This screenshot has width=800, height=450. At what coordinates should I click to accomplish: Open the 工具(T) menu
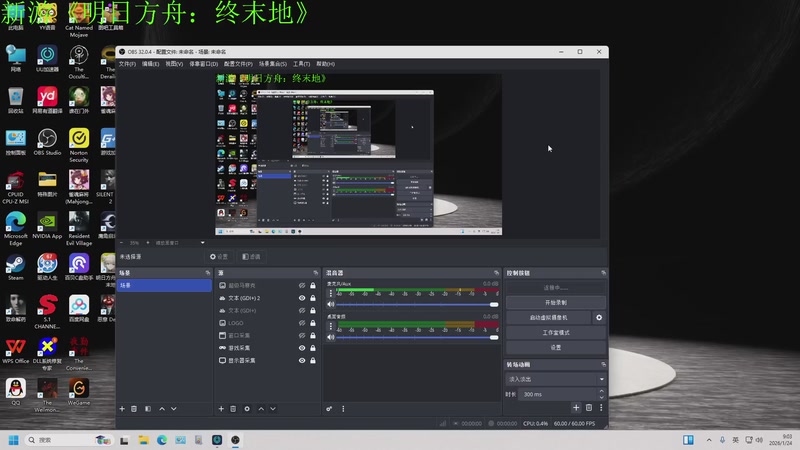tap(302, 64)
